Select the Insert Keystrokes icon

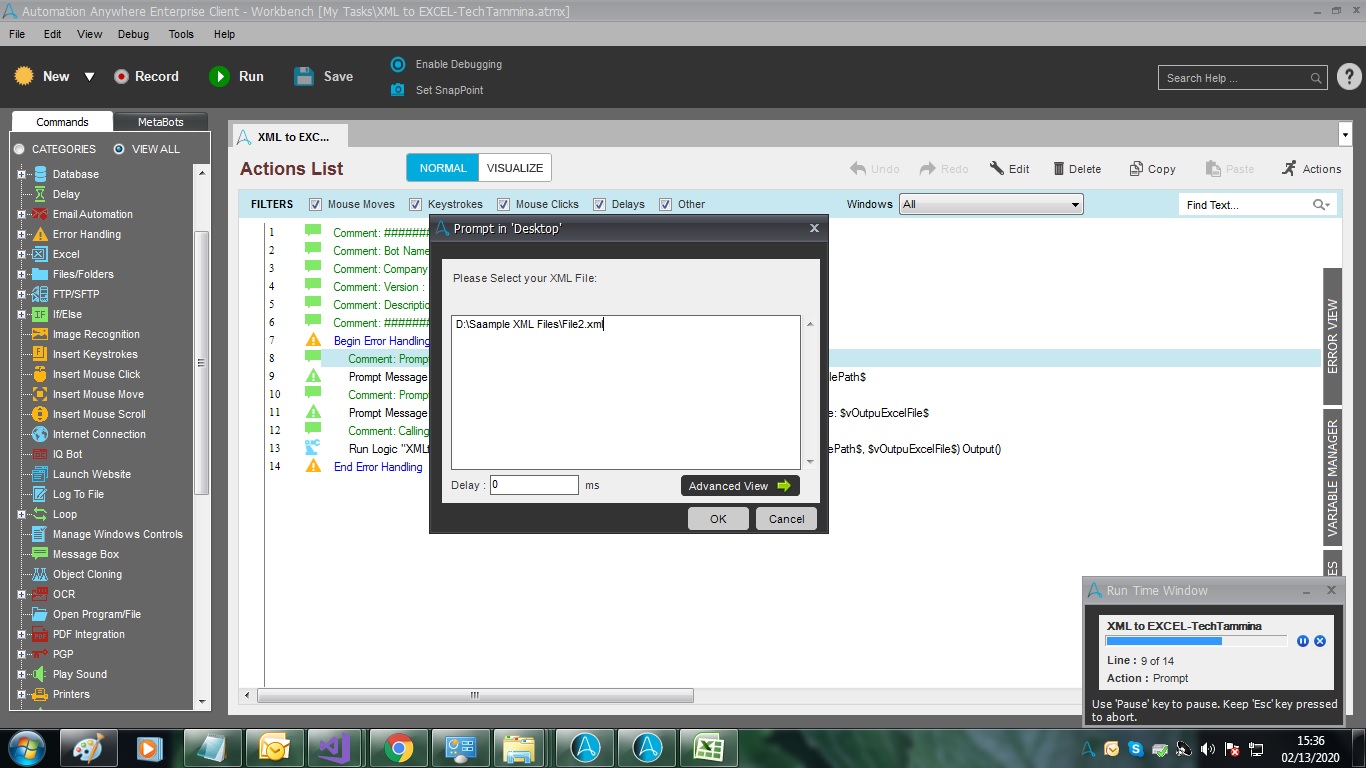[40, 354]
